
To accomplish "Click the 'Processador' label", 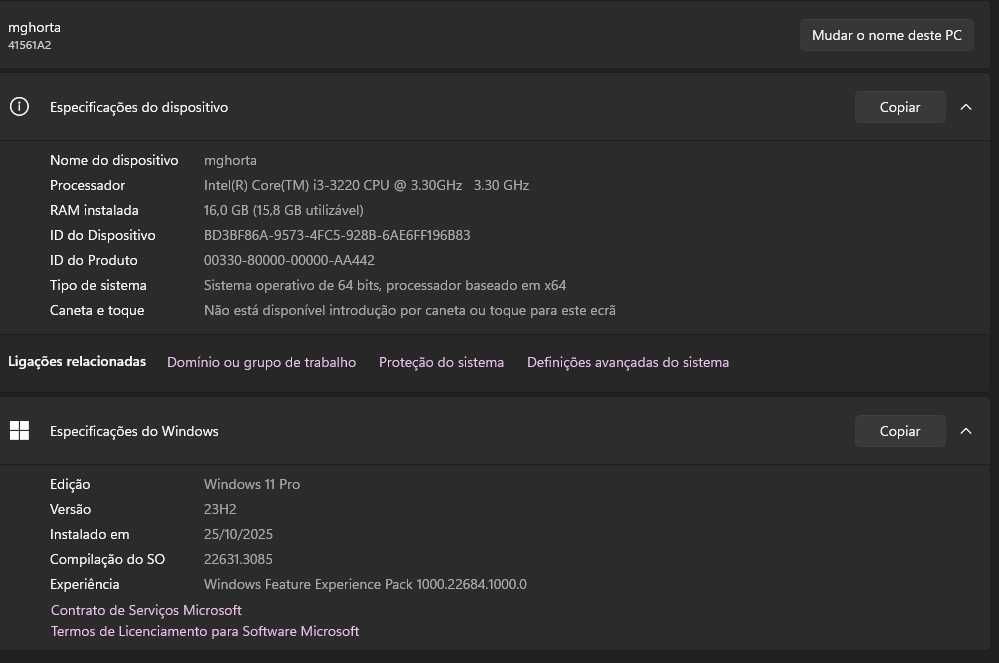I will tap(87, 185).
